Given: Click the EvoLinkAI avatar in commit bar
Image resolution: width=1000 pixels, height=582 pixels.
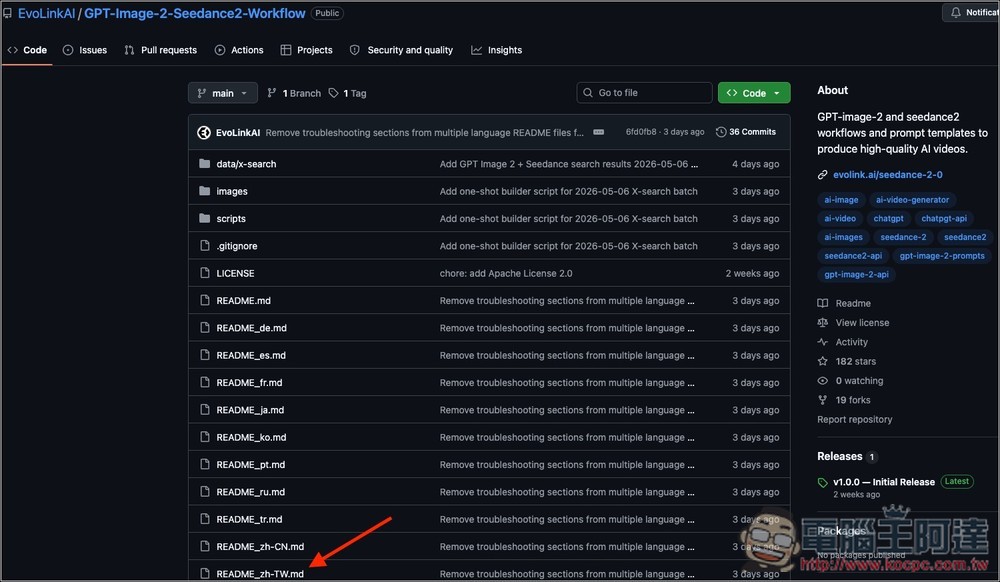Looking at the screenshot, I should click(x=204, y=133).
